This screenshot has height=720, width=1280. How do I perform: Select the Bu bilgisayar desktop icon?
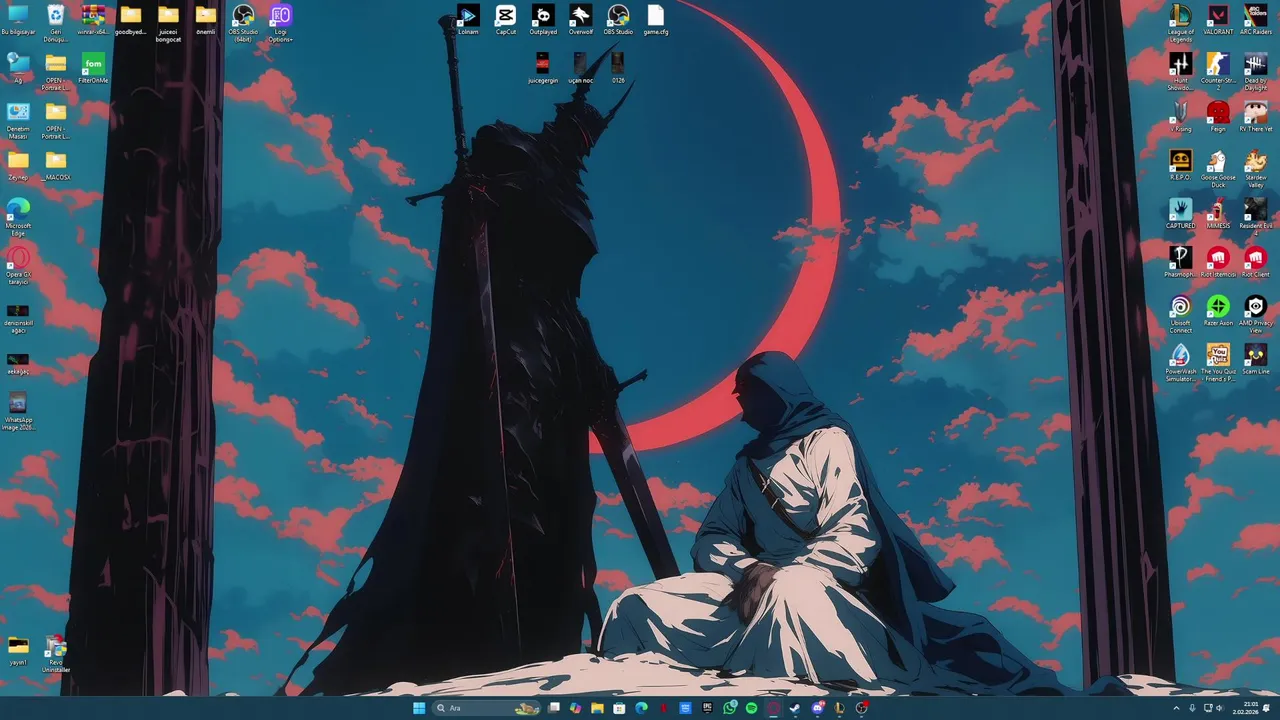(18, 20)
